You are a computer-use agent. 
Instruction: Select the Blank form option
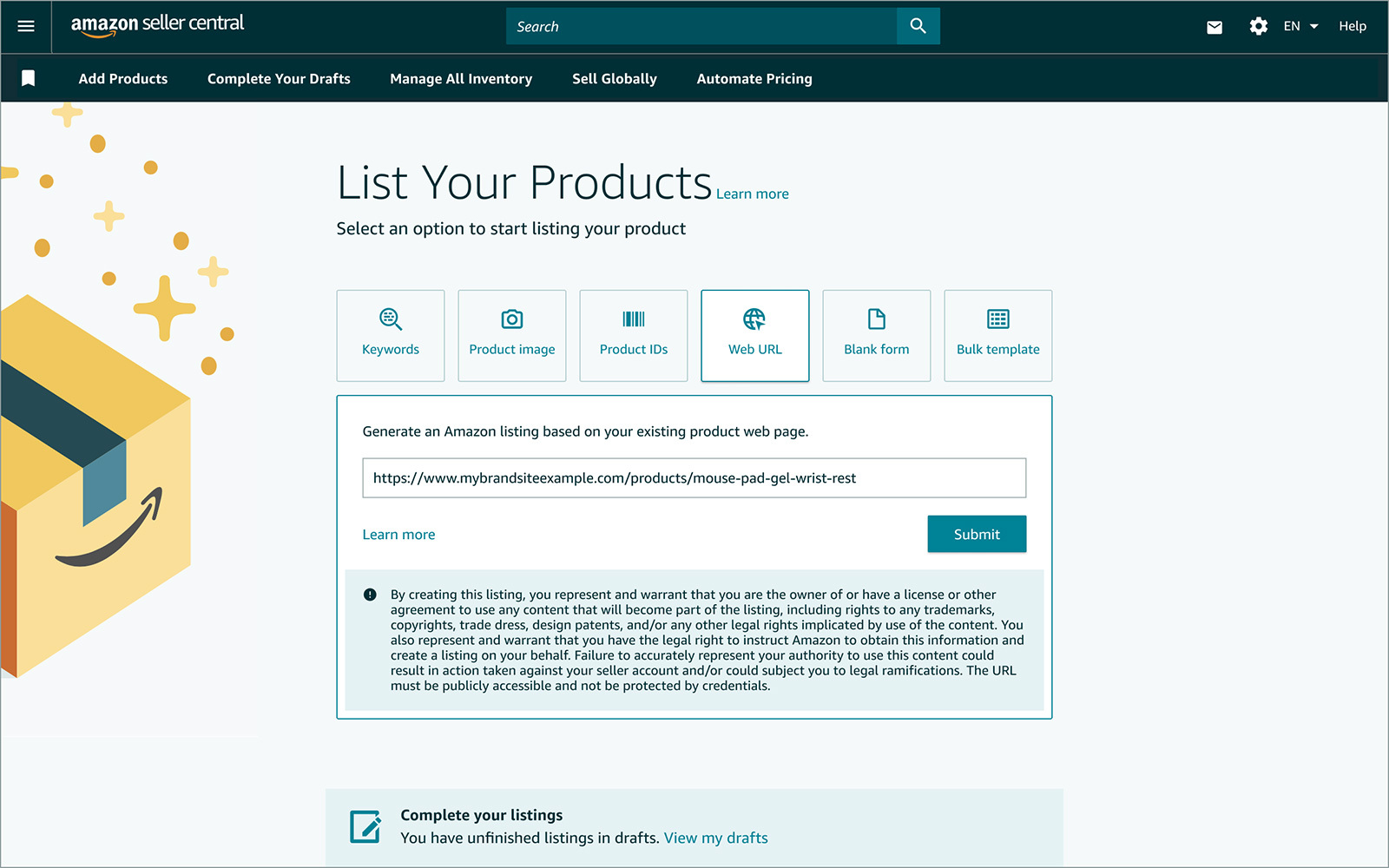pos(877,335)
